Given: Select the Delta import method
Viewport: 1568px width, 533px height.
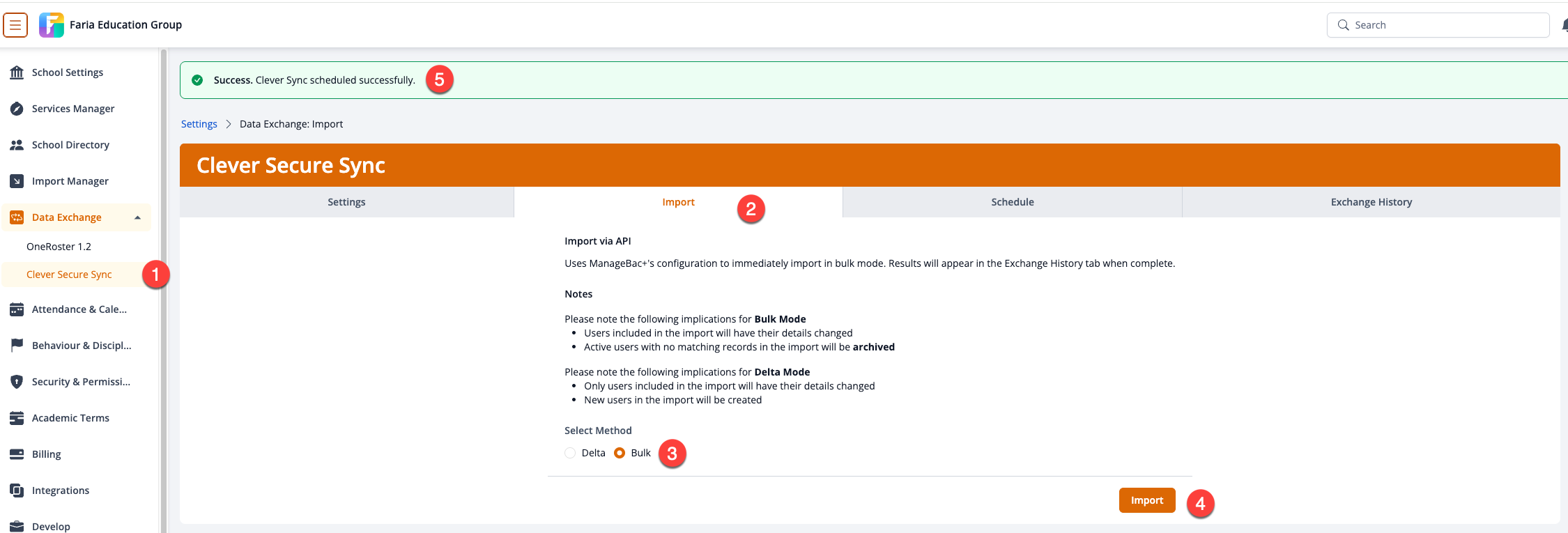Looking at the screenshot, I should coord(570,453).
